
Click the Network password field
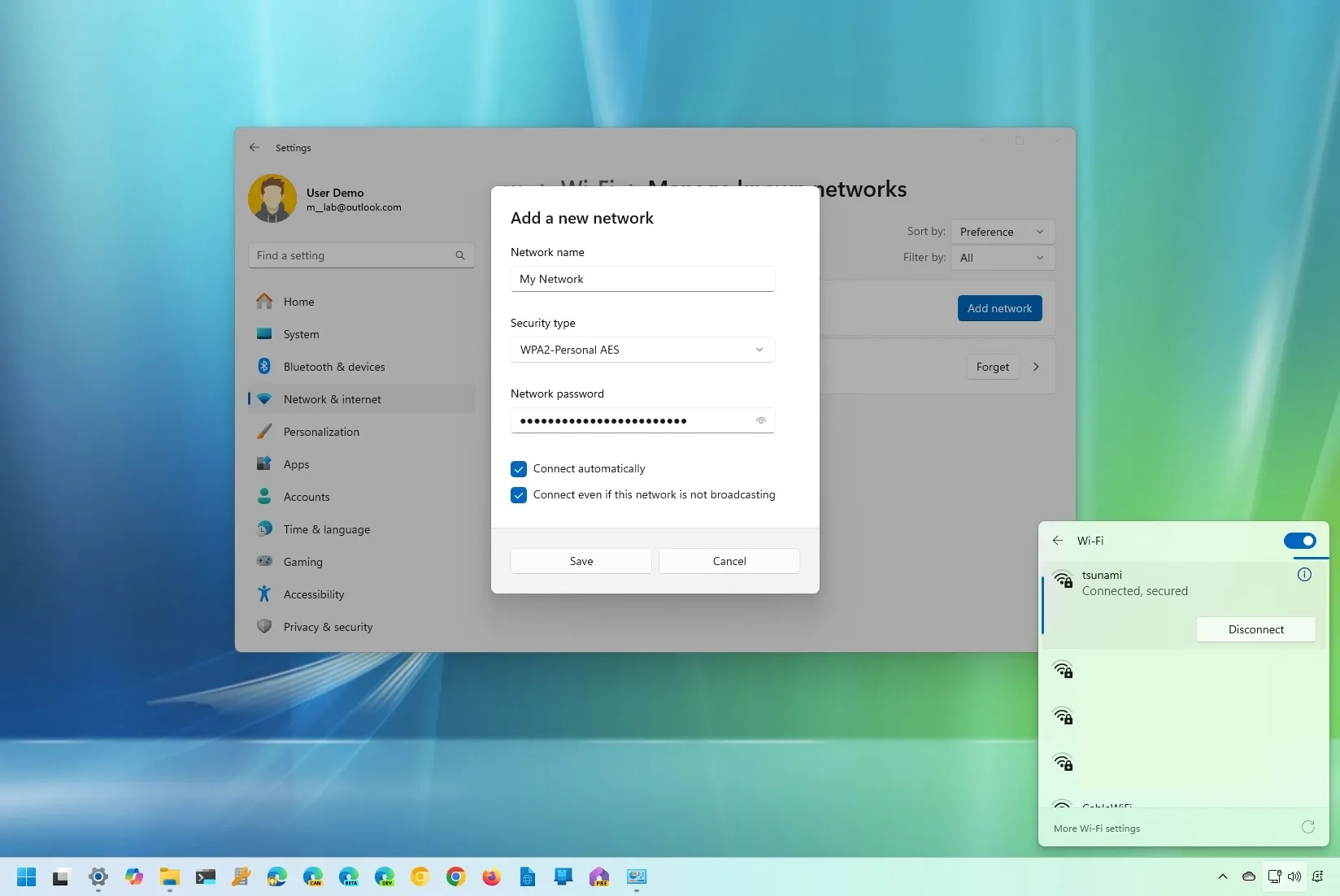tap(642, 420)
